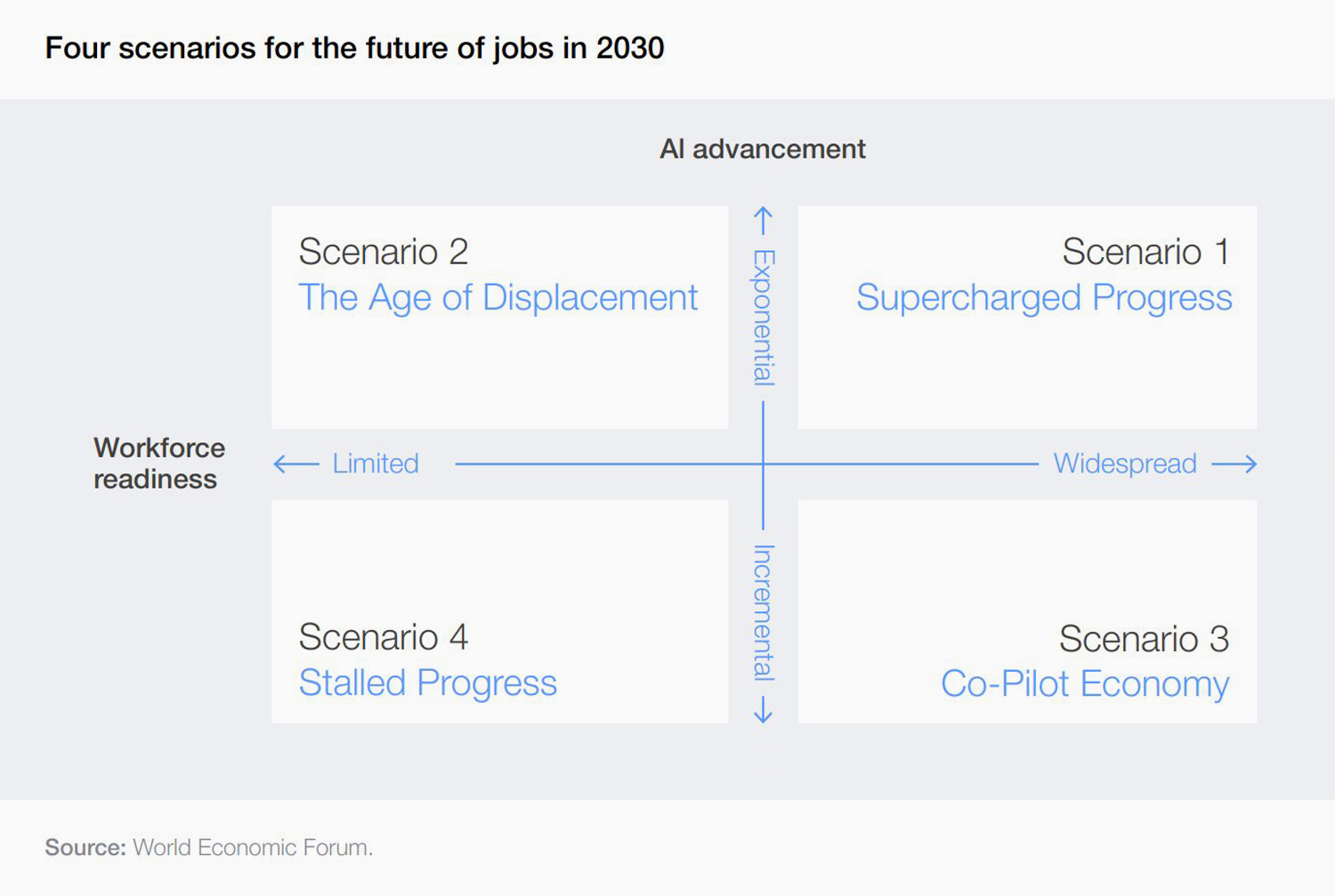Screen dimensions: 1335x896
Task: Click the left arrow beside Limited
Action: (295, 464)
